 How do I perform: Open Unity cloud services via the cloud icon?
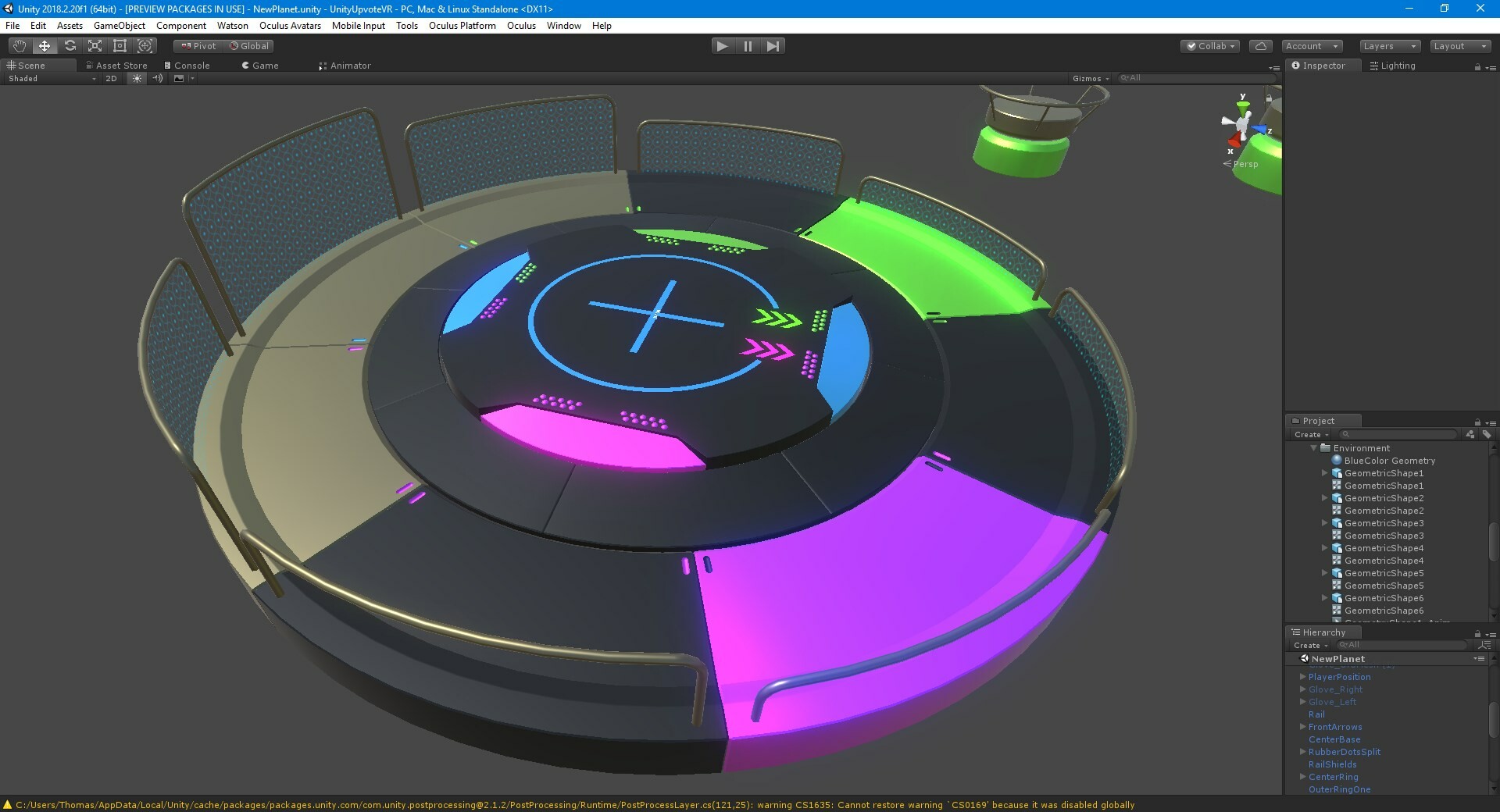point(1260,46)
